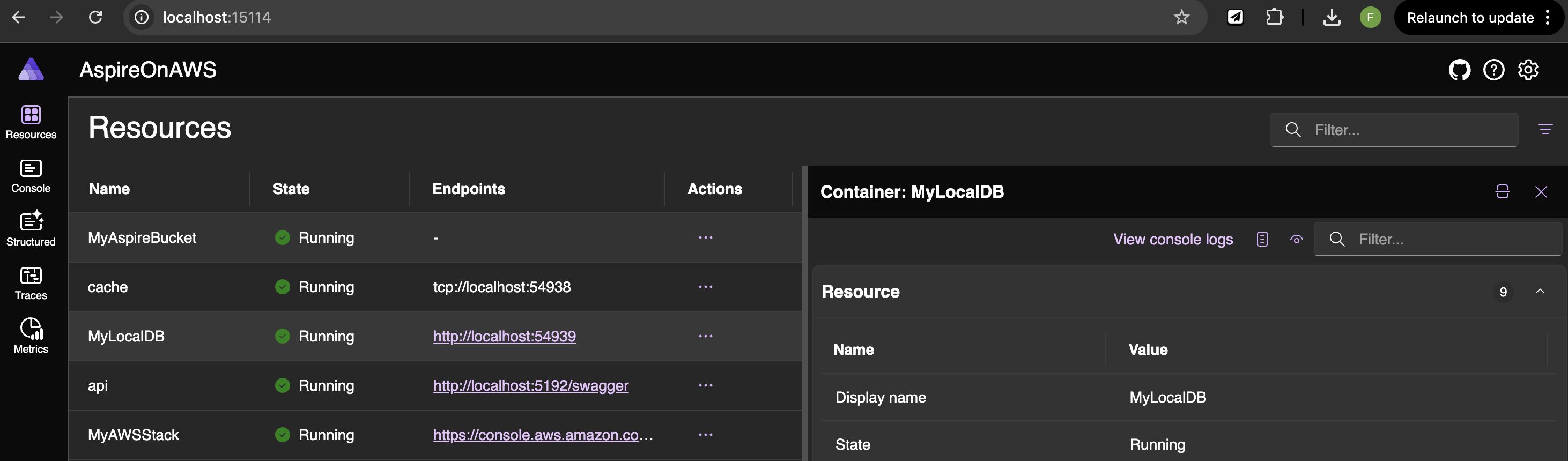Open Metrics page in sidebar
The image size is (1568, 461).
[31, 336]
